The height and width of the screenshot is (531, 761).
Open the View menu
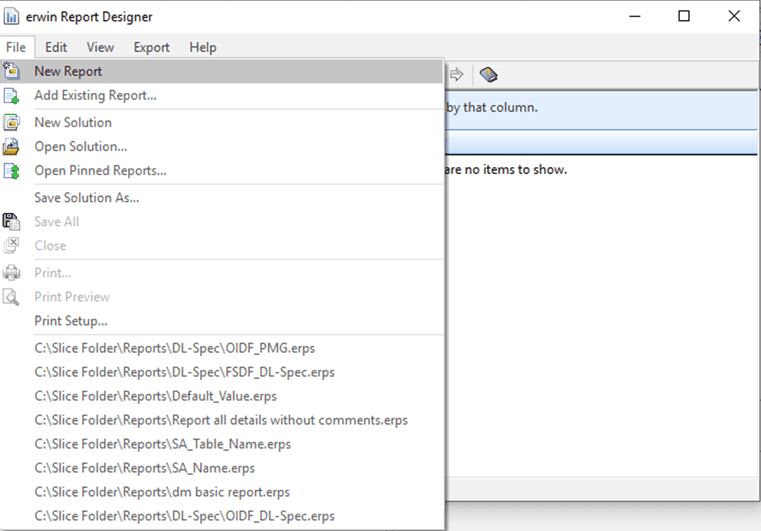[x=100, y=47]
